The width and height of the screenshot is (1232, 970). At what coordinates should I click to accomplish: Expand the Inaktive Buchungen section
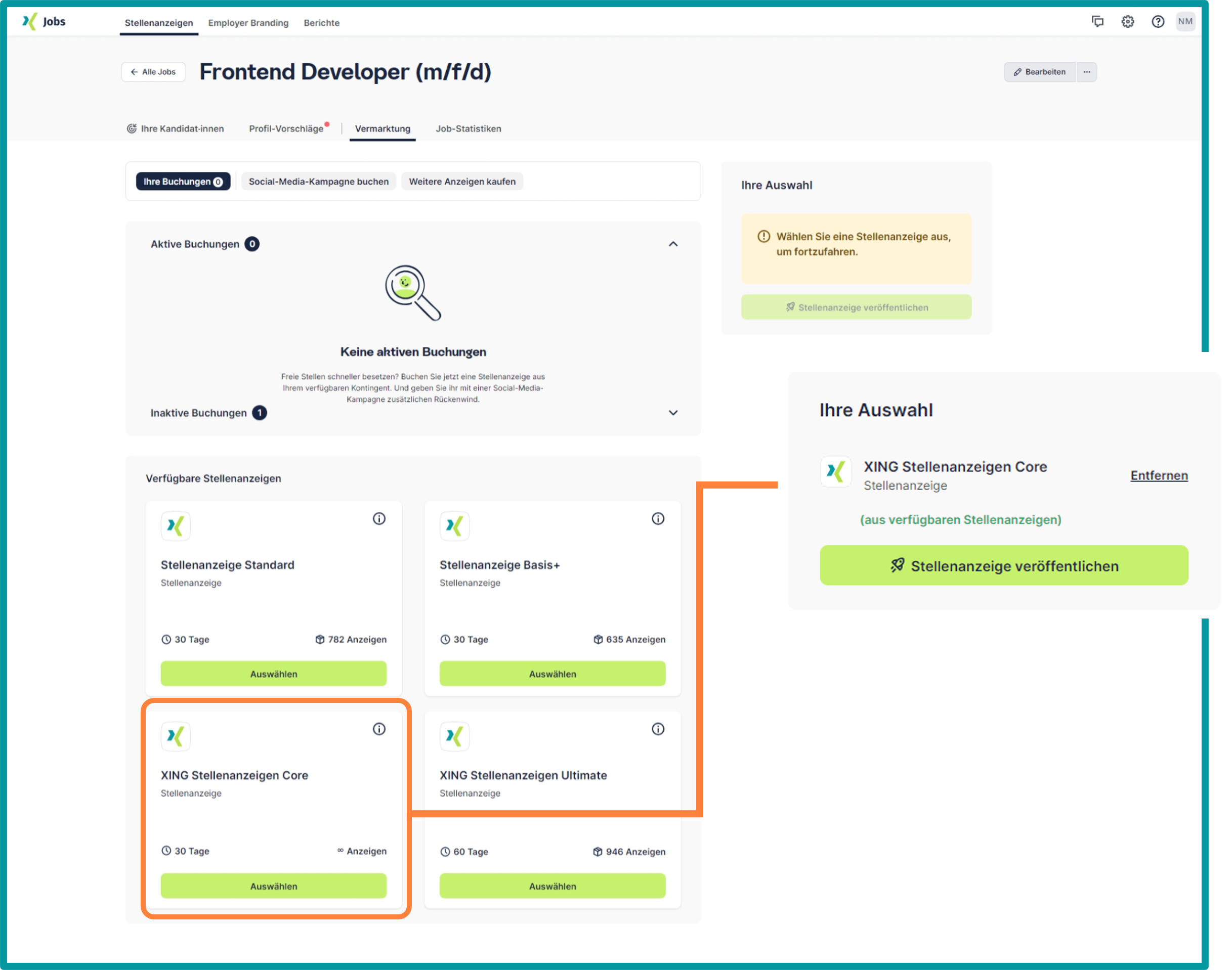(673, 413)
